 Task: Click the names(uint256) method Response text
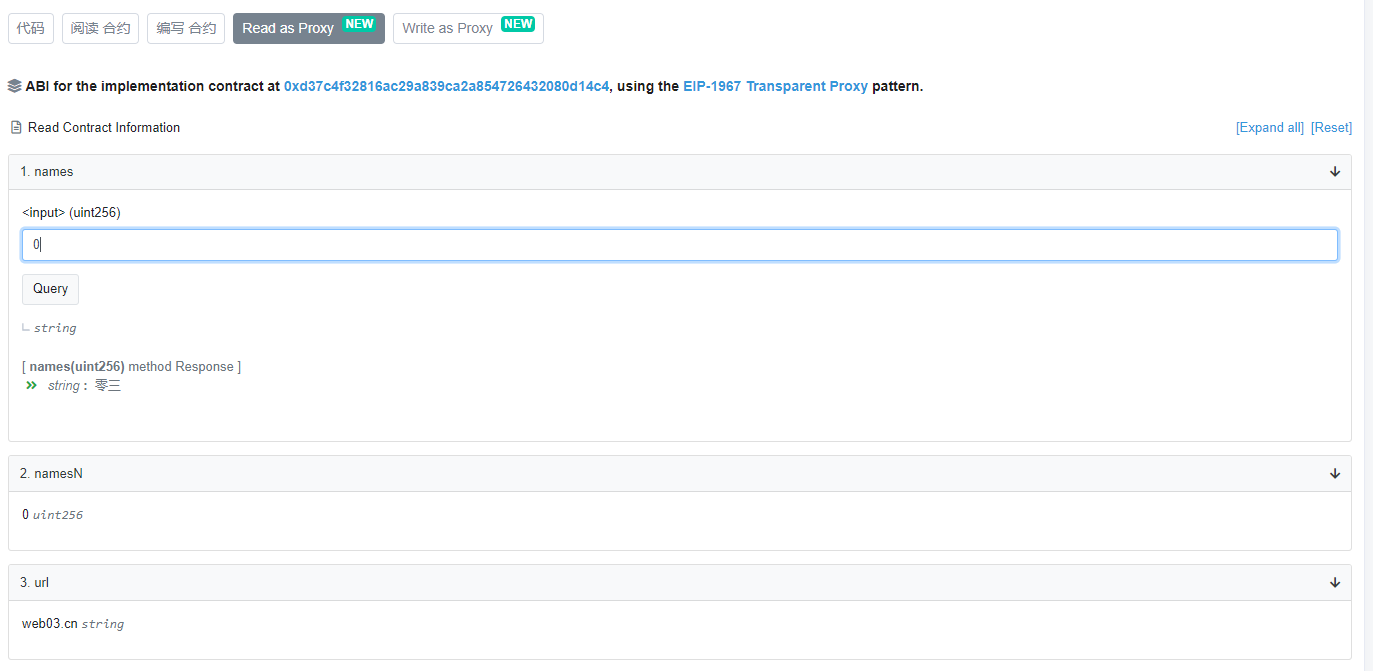pos(131,367)
